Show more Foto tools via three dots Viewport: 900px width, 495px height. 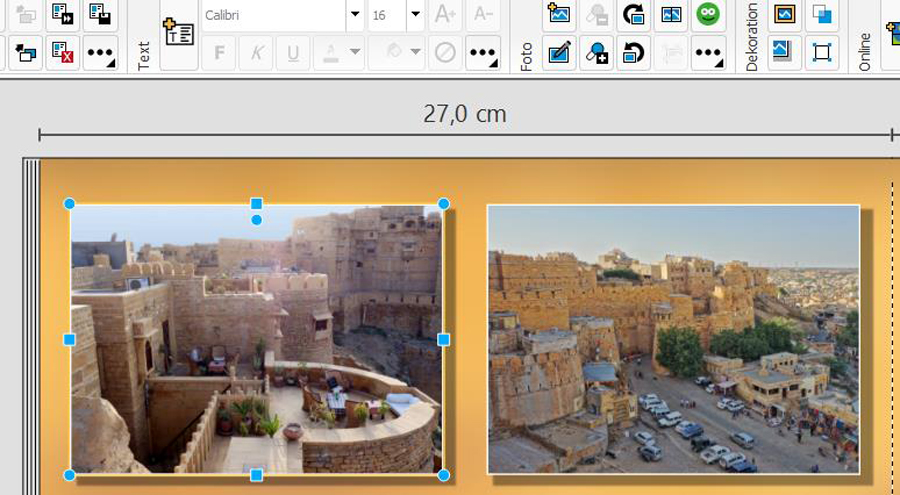coord(708,52)
